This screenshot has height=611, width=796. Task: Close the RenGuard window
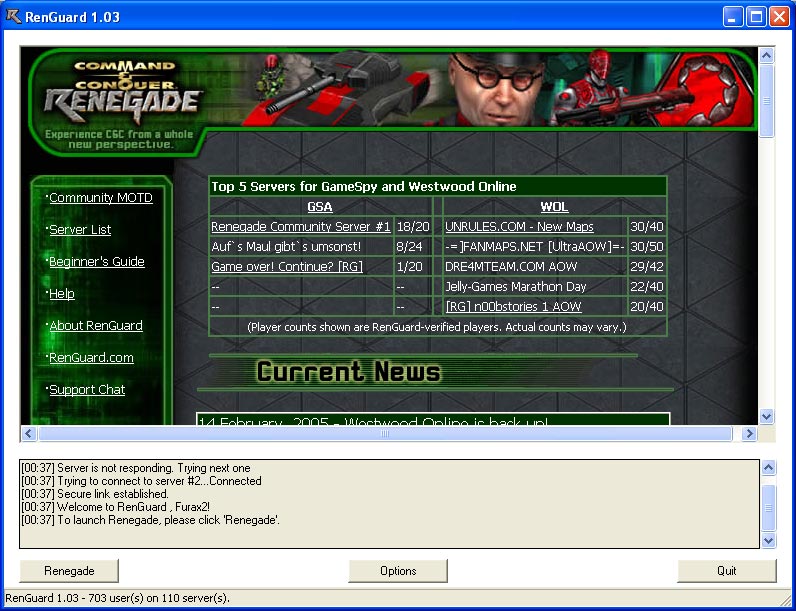[x=779, y=17]
